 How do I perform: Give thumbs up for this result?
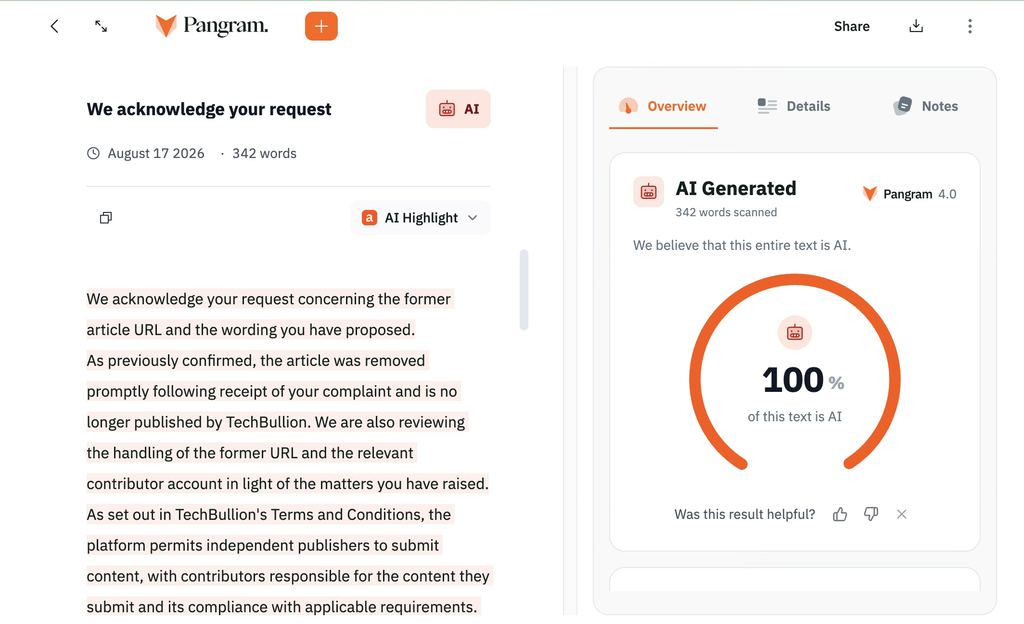point(840,514)
